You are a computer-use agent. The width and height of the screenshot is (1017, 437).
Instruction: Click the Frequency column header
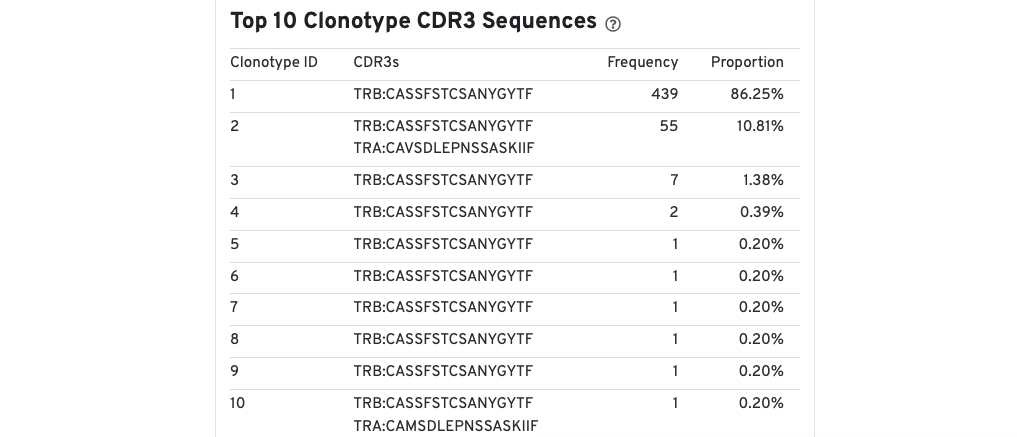tap(642, 62)
